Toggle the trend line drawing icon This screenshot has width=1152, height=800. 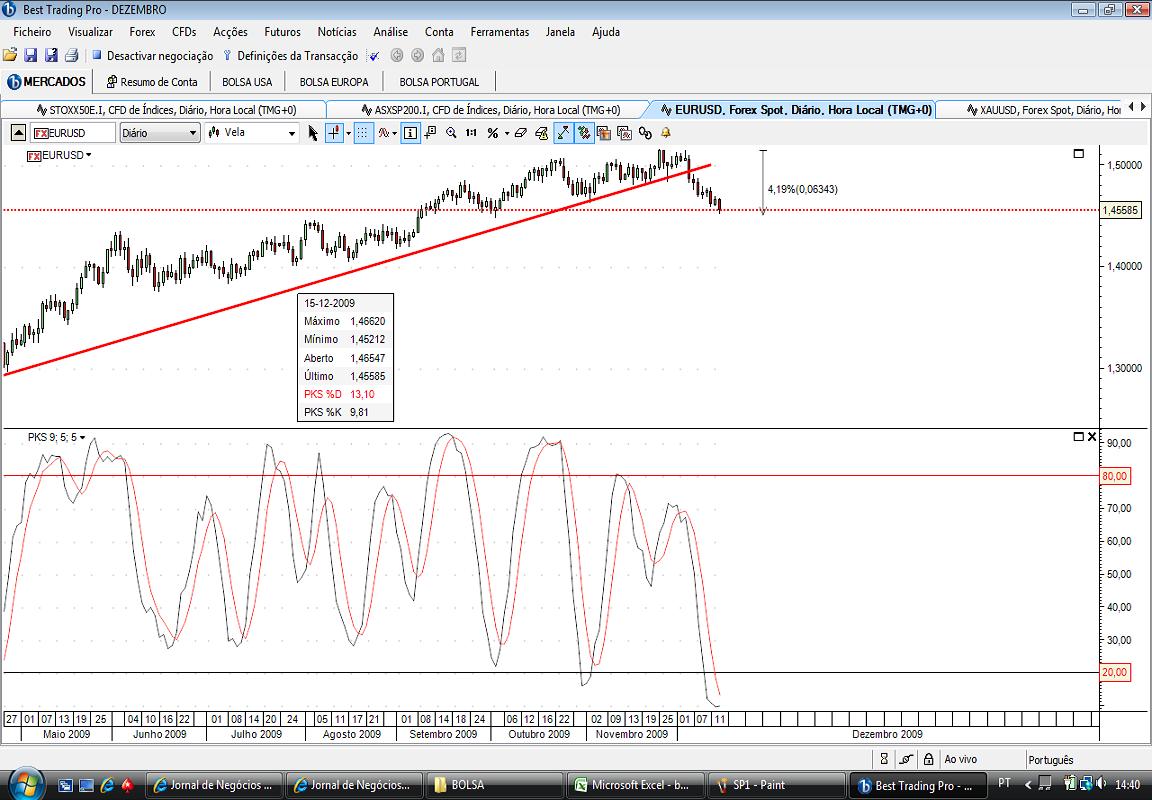click(563, 133)
